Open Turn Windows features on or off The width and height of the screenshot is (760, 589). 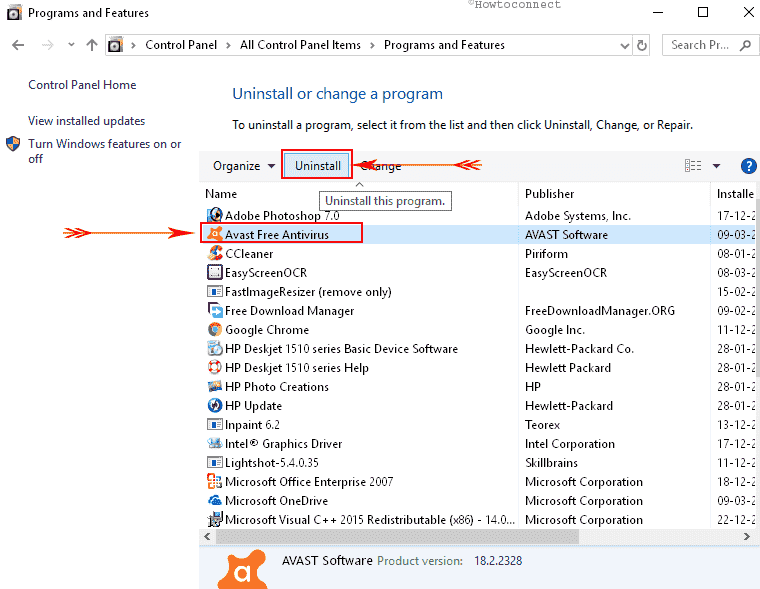point(104,151)
